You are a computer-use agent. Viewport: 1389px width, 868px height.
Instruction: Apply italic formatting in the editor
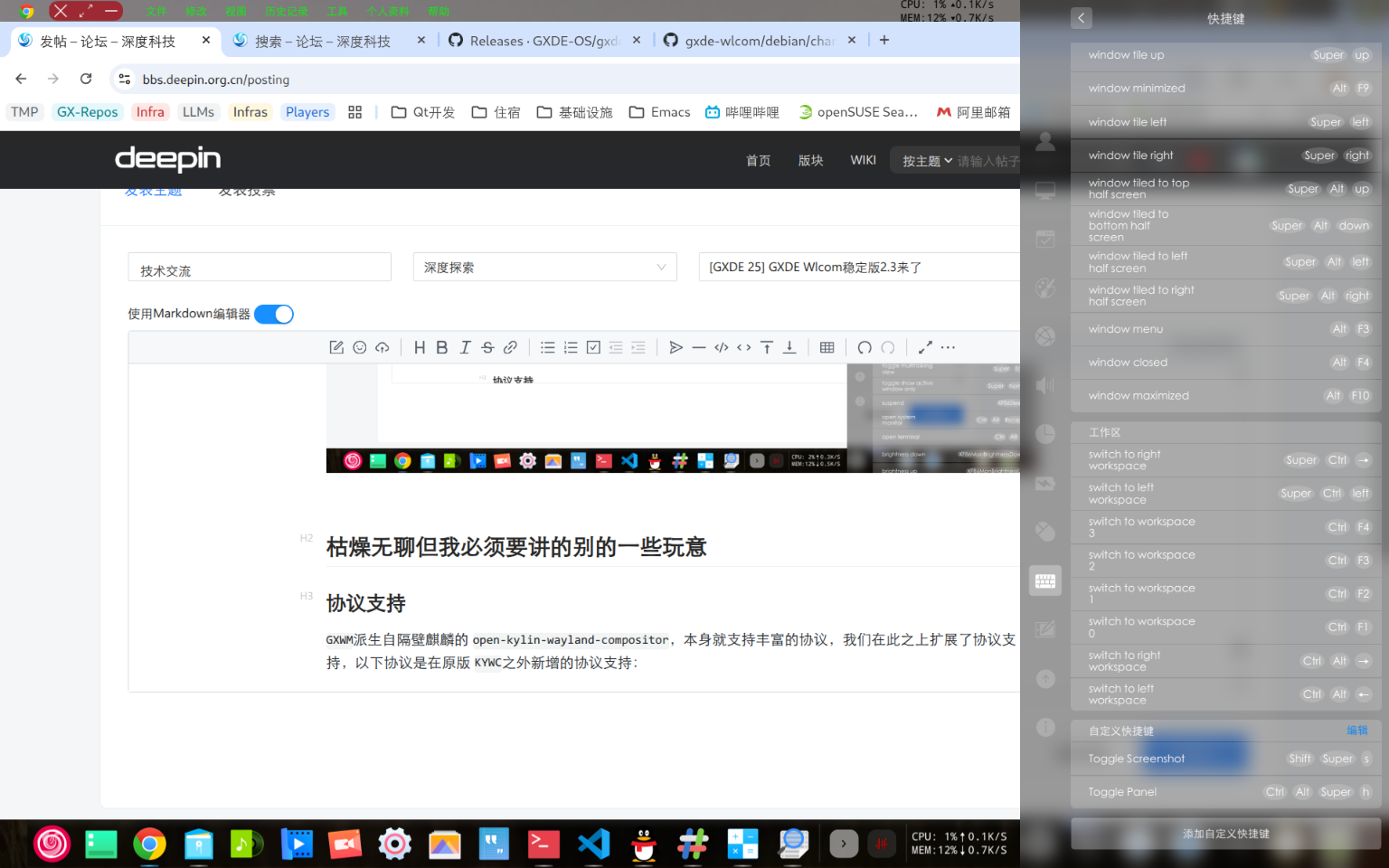[465, 347]
